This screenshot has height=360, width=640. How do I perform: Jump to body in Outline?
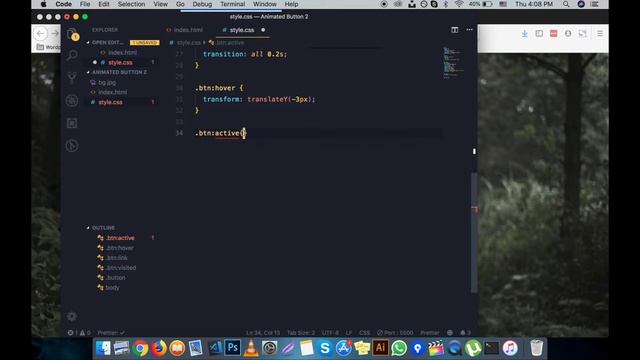pos(112,288)
